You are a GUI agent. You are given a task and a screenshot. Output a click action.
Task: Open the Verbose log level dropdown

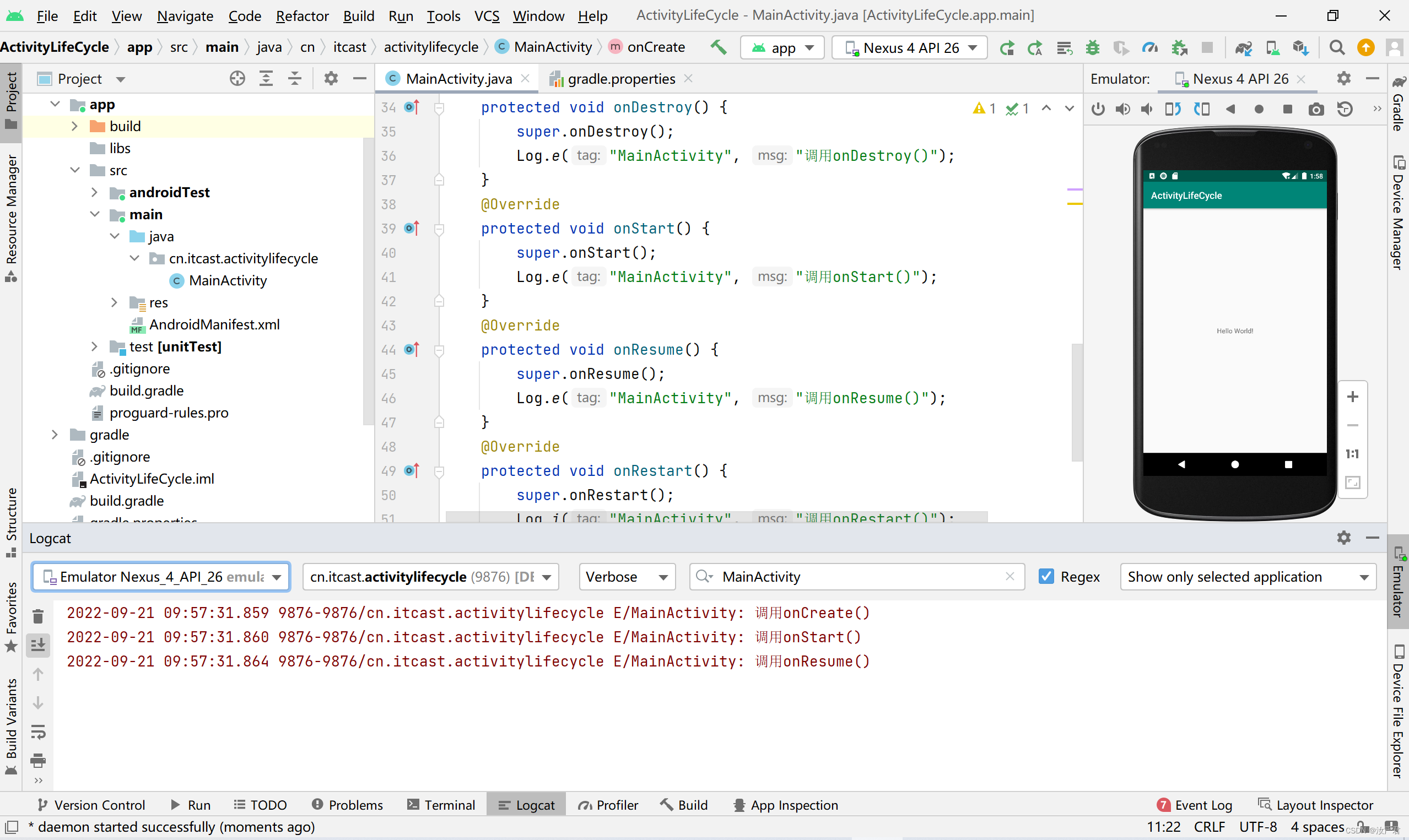coord(627,576)
